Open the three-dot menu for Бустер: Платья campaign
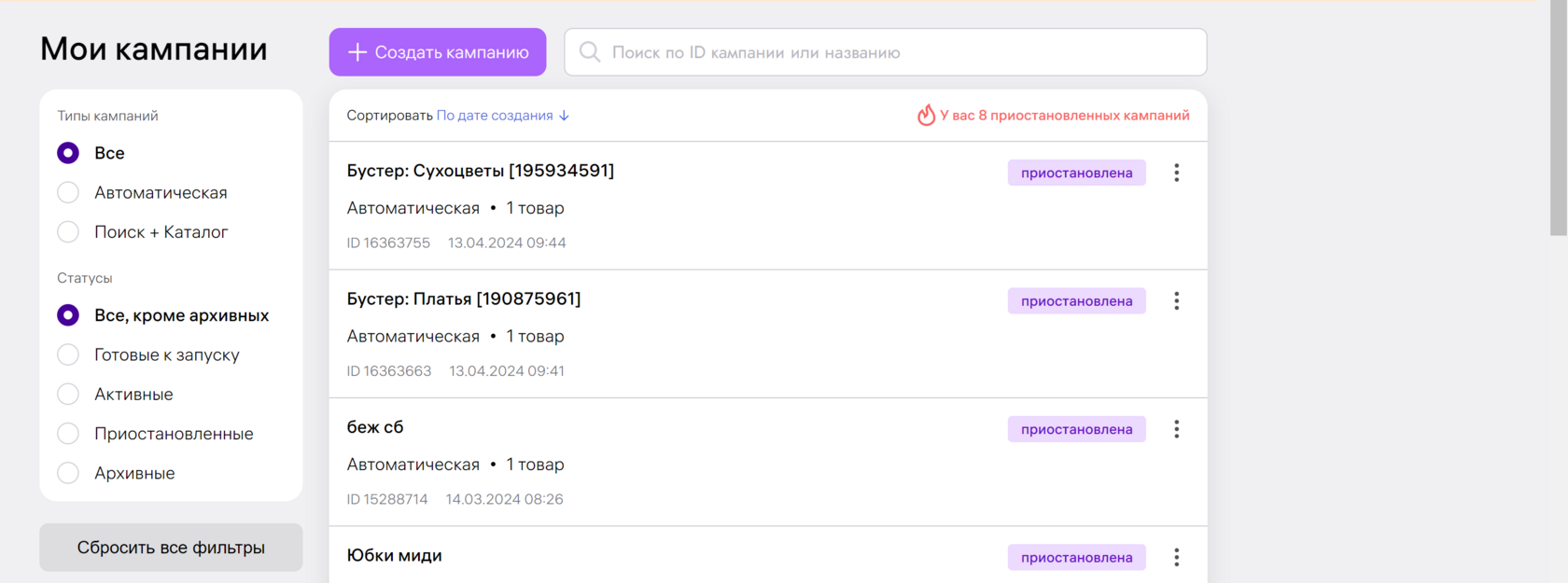The image size is (1568, 583). (1176, 300)
